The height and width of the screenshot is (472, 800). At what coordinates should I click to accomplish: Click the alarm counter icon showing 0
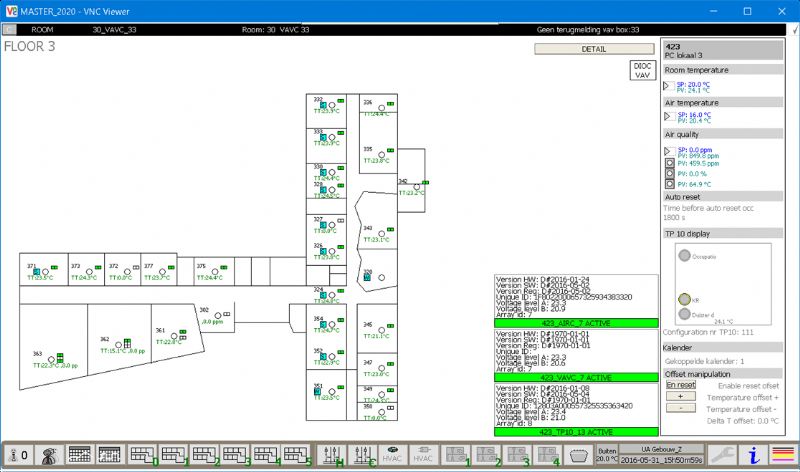(x=19, y=456)
